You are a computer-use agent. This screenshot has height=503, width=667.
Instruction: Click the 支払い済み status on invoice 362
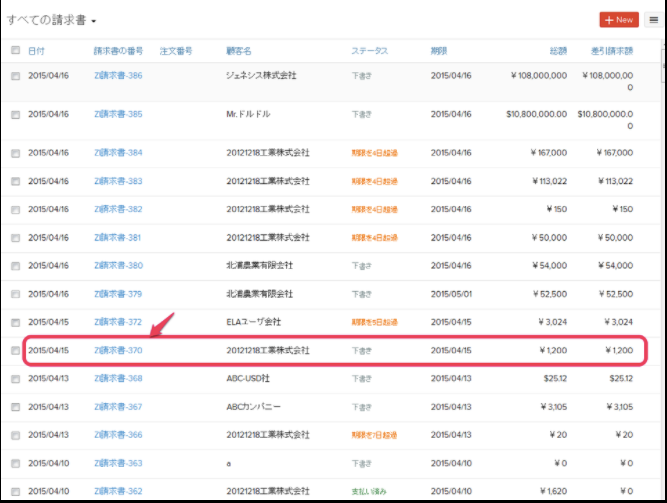(x=370, y=491)
